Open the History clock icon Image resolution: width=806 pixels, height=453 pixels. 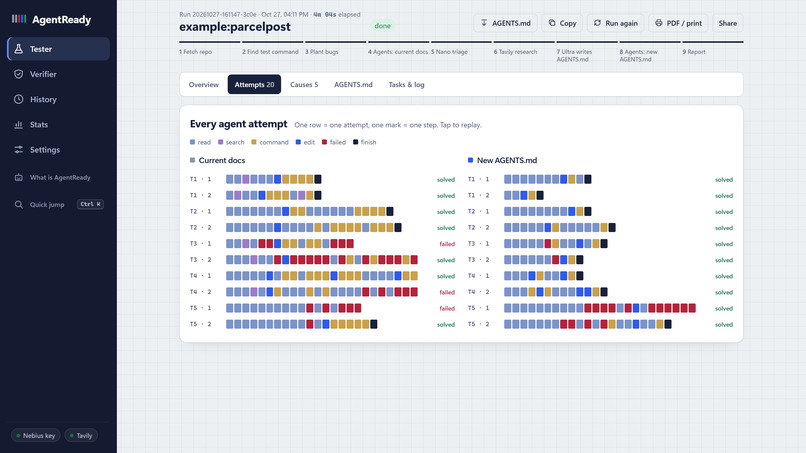[19, 99]
